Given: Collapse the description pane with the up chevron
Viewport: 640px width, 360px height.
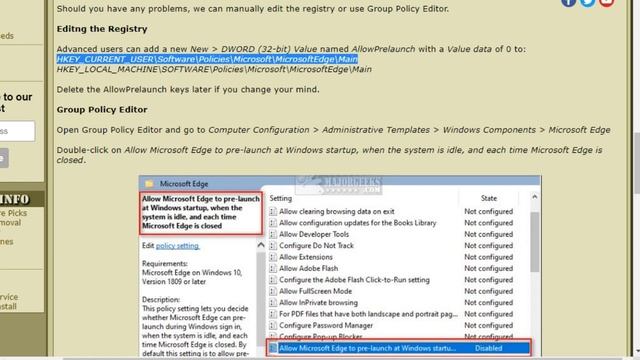Looking at the screenshot, I should tap(260, 245).
